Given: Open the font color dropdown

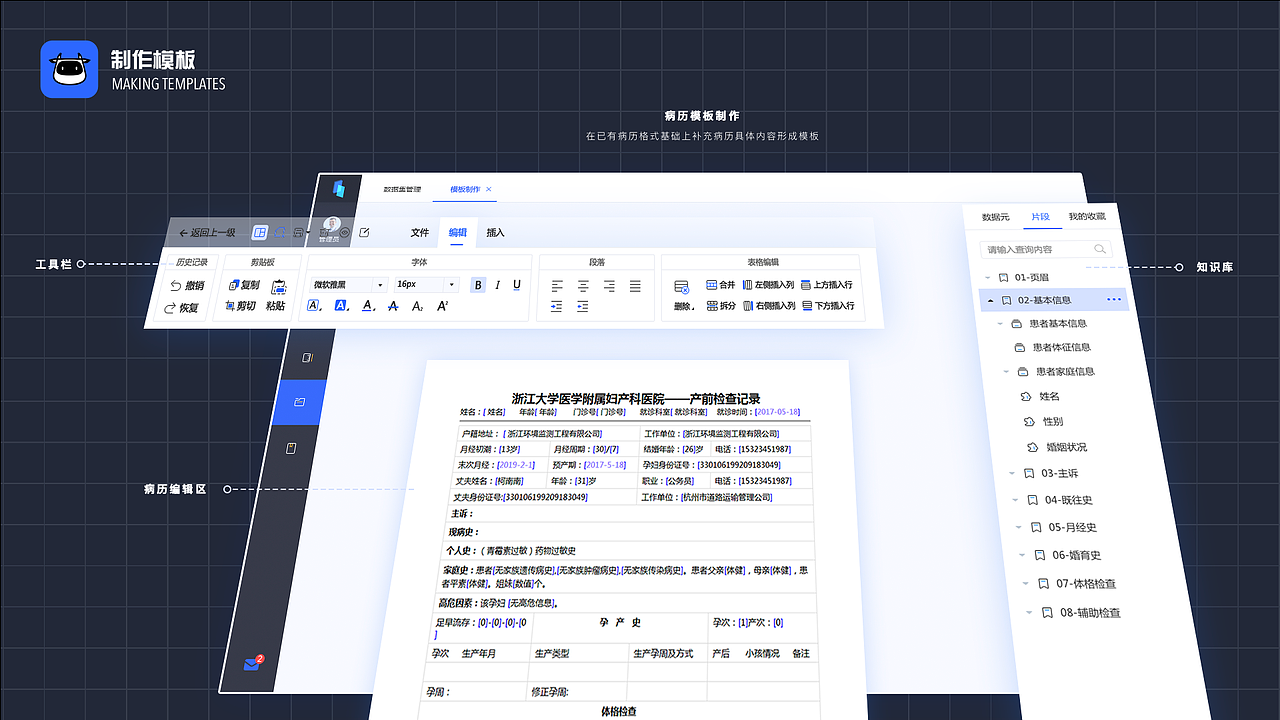Looking at the screenshot, I should click(369, 306).
